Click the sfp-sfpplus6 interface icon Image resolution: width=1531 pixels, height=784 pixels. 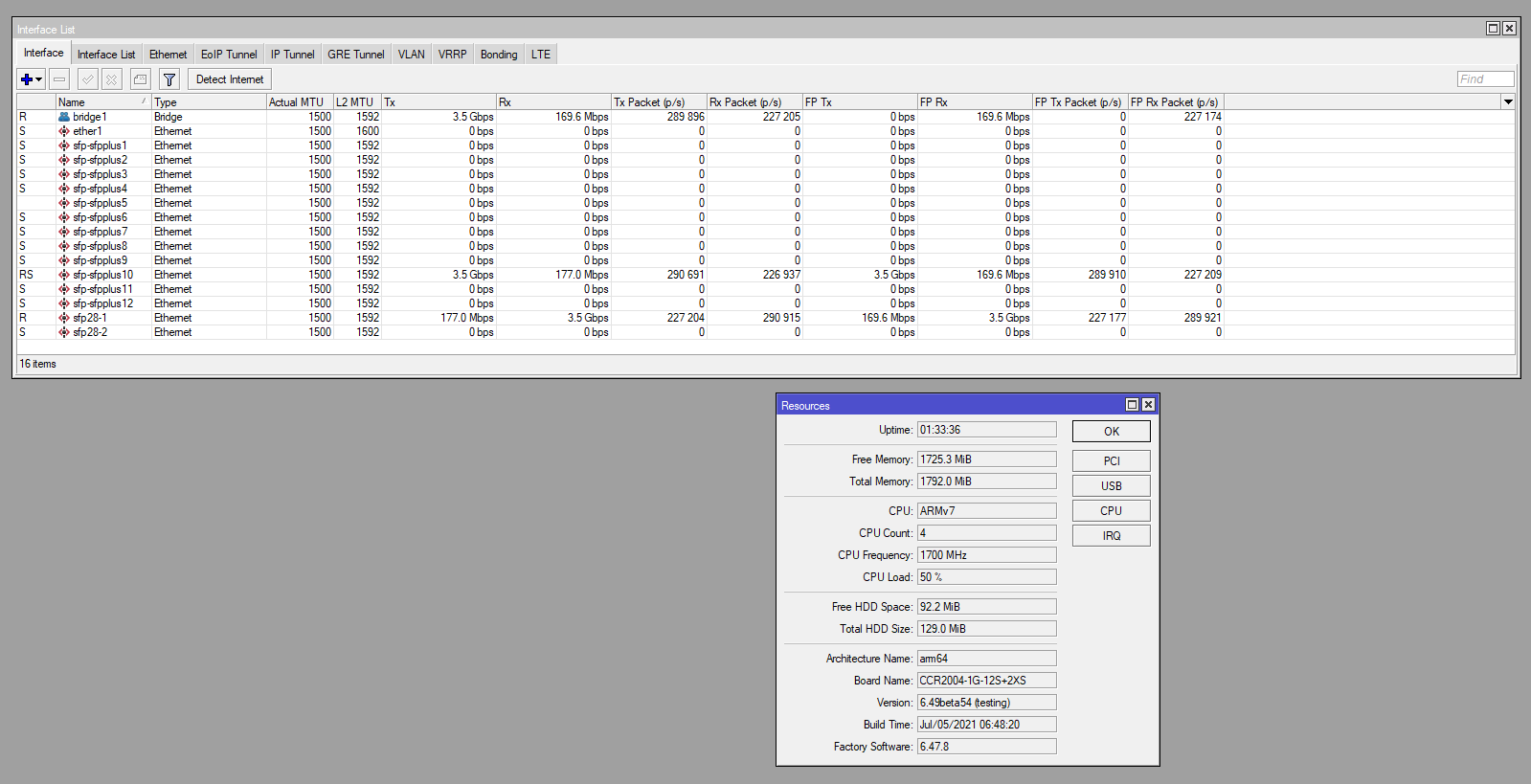pyautogui.click(x=64, y=217)
